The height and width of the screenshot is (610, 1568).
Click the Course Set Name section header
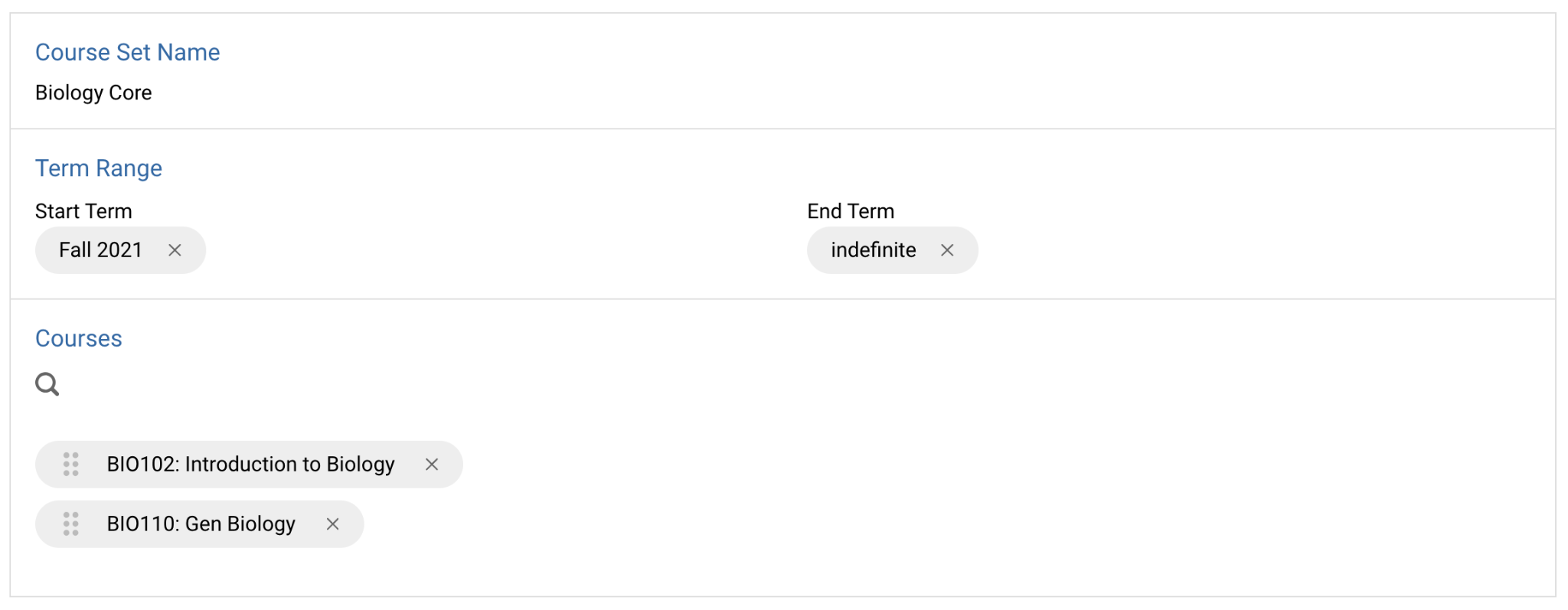click(x=127, y=52)
